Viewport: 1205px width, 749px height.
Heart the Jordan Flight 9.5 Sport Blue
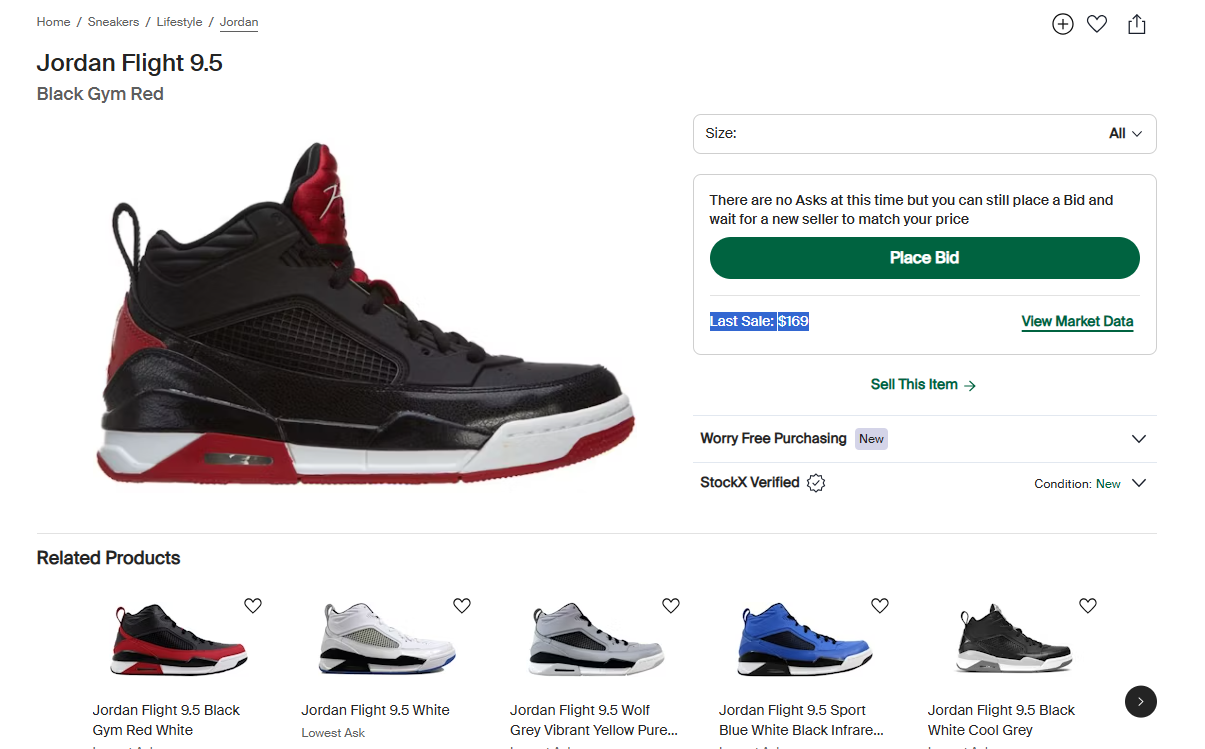point(880,605)
